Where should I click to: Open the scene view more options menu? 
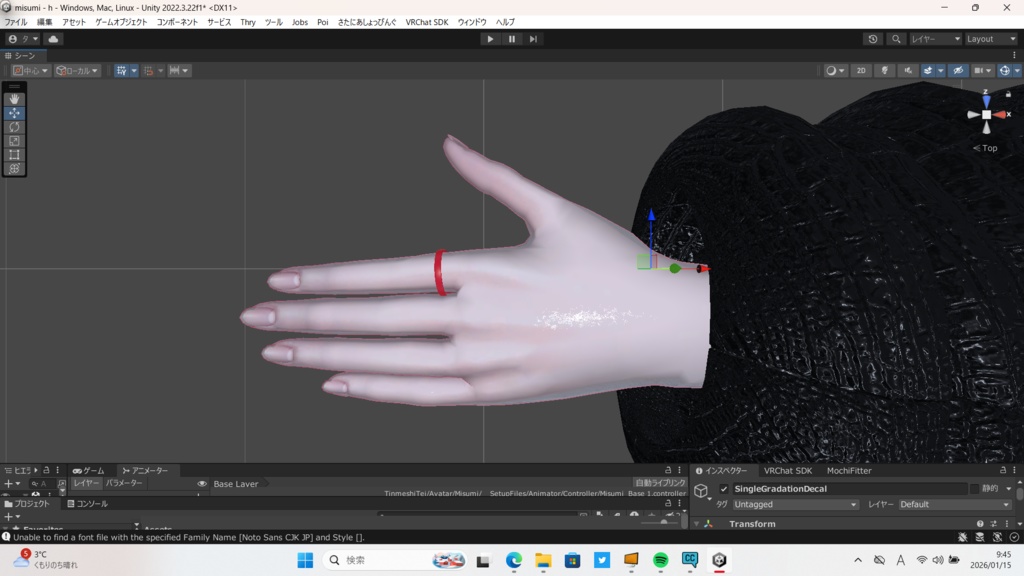(1014, 56)
